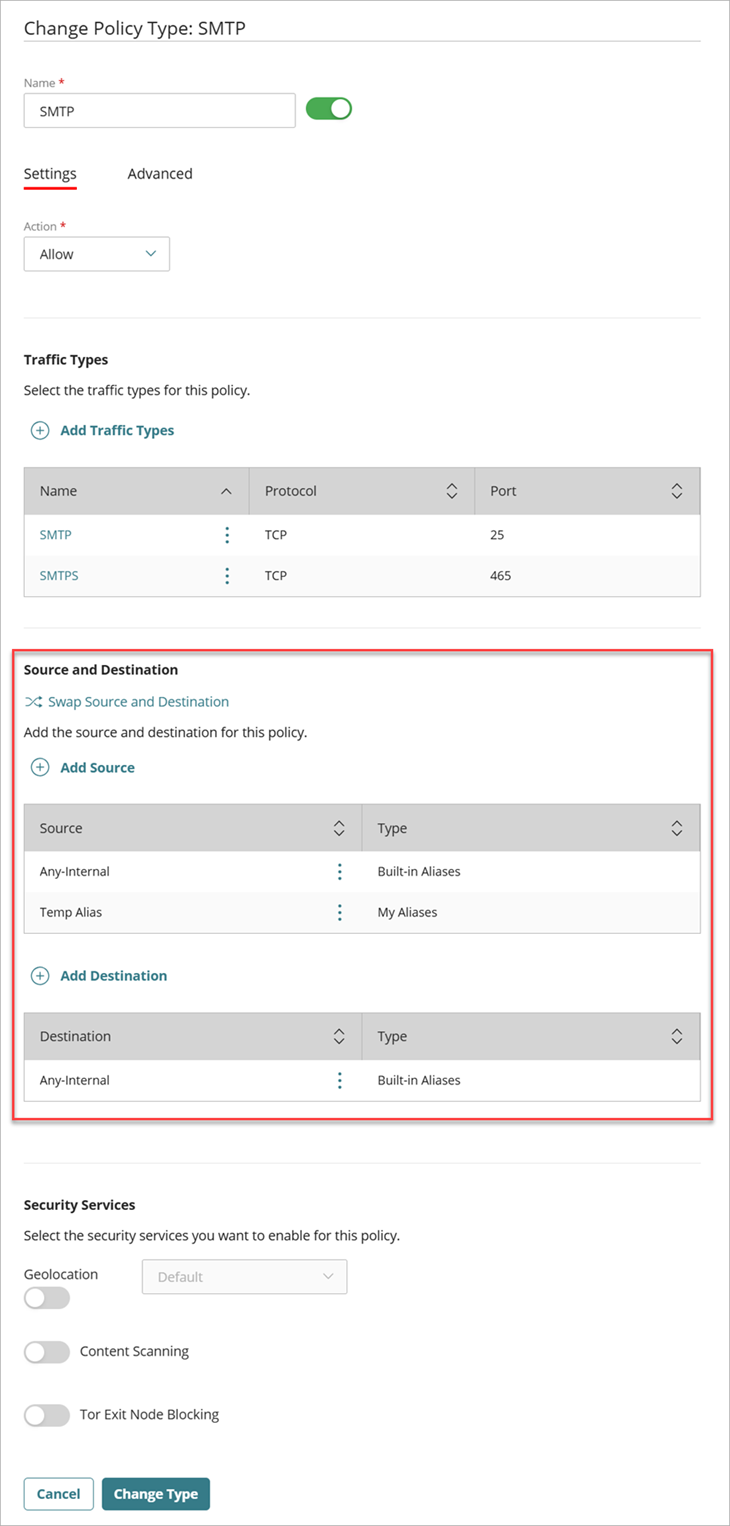Open the three-dot menu for SMTP traffic type
Image resolution: width=730 pixels, height=1526 pixels.
pos(227,535)
